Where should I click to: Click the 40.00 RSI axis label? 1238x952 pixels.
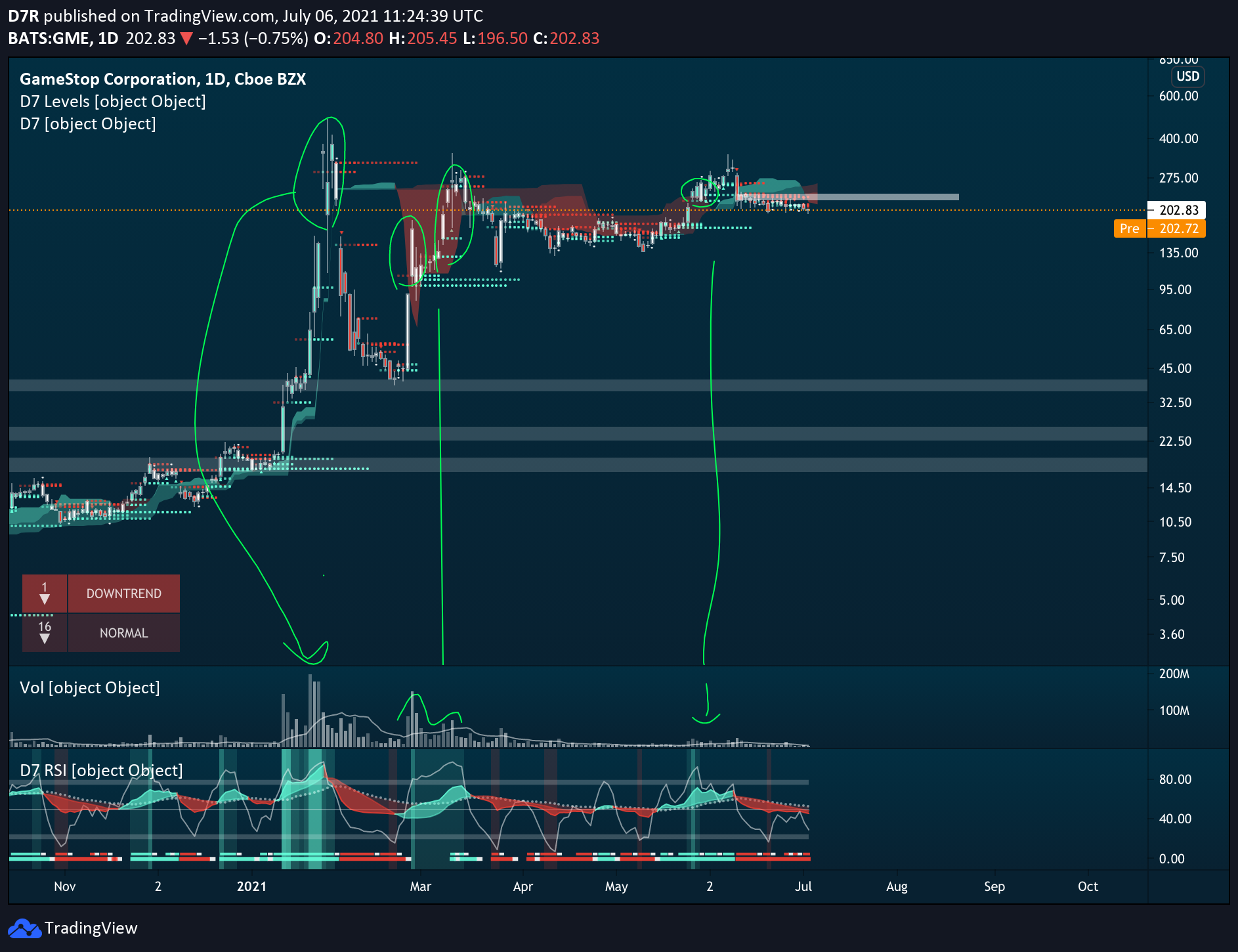[1175, 819]
